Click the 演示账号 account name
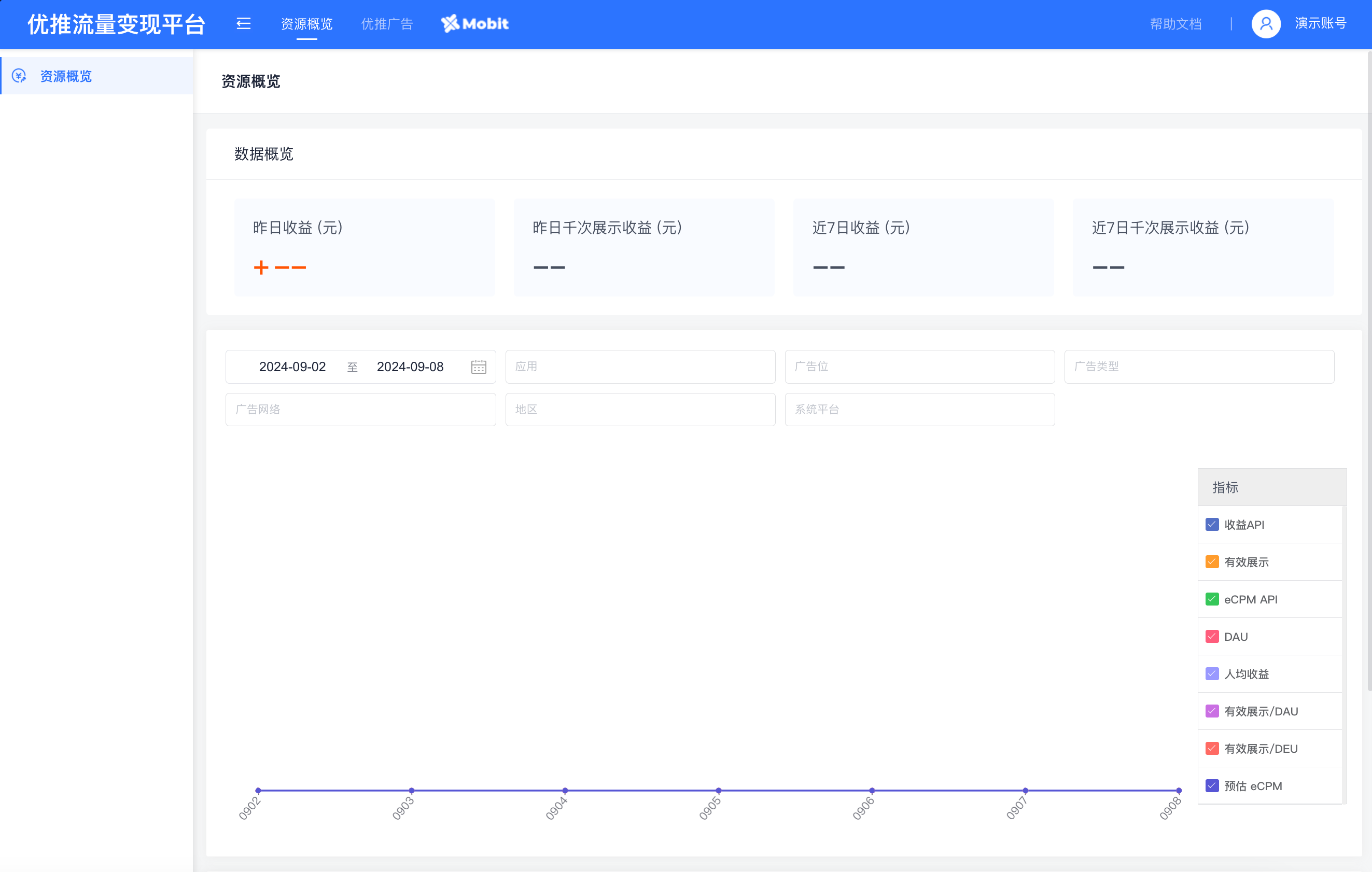The image size is (1372, 872). pyautogui.click(x=1320, y=23)
